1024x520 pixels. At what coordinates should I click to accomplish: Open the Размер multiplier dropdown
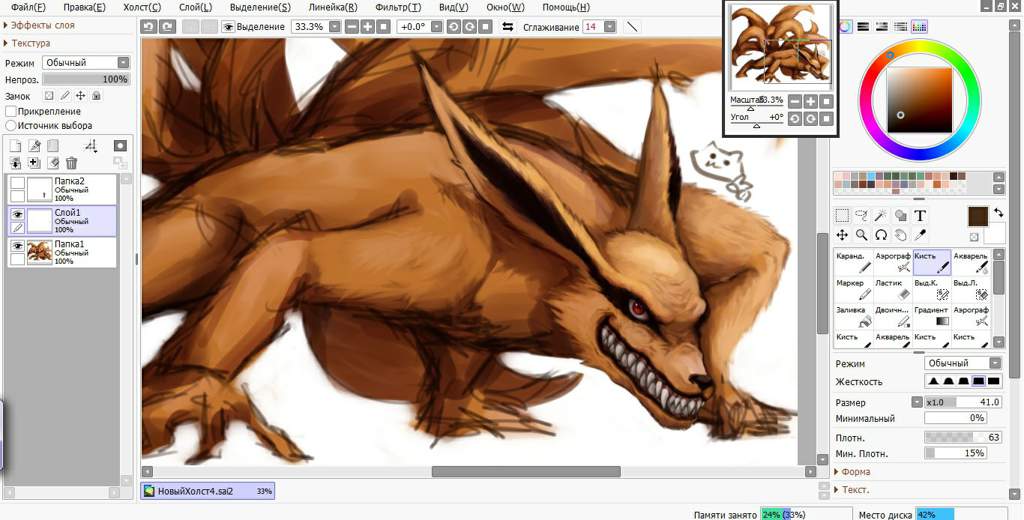pyautogui.click(x=917, y=402)
